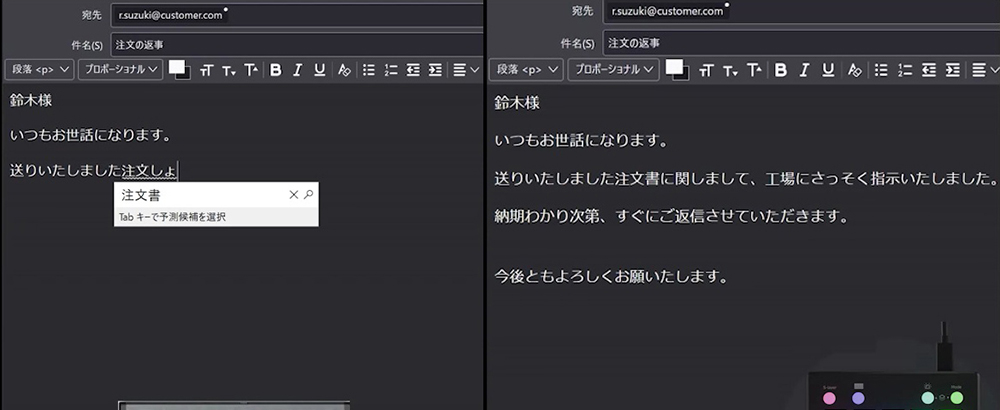Click the larger font size icon in the right window
This screenshot has height=410, width=1000.
point(754,70)
